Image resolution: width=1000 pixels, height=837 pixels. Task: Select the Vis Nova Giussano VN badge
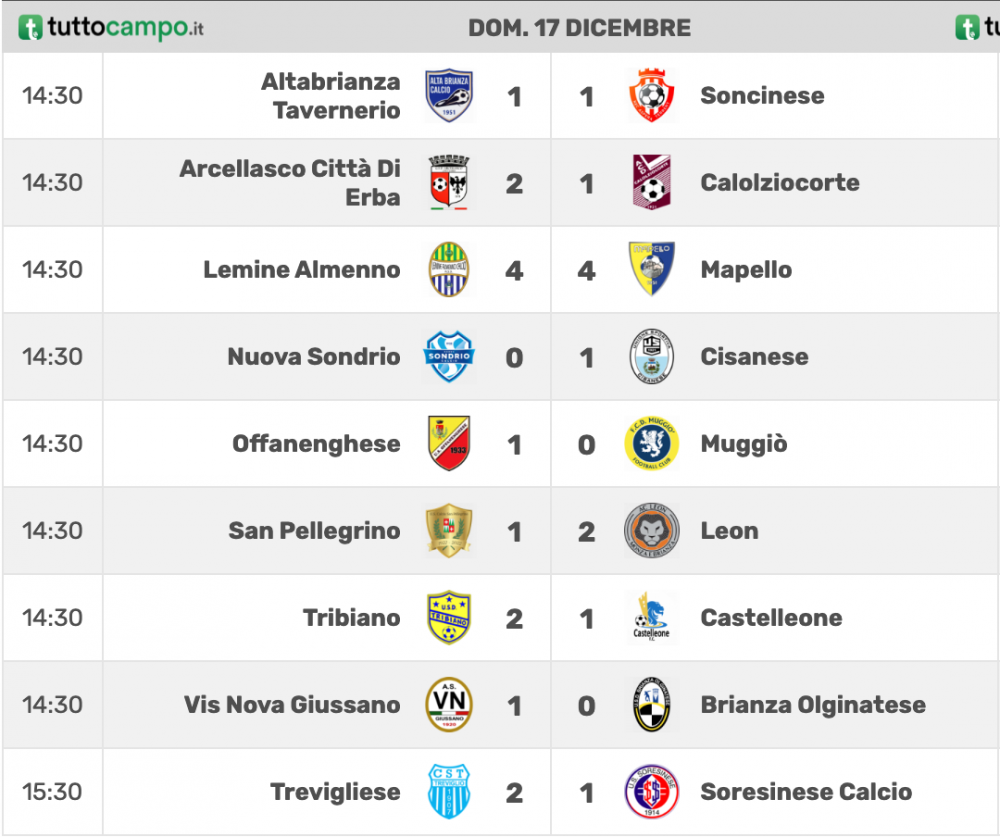449,704
